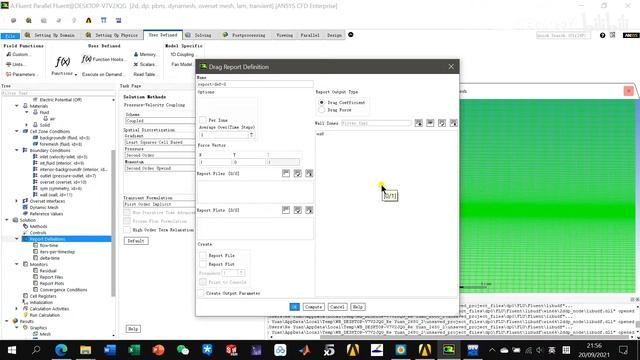This screenshot has height=360, width=640.
Task: Enable the Per Zone checkbox
Action: pos(203,120)
